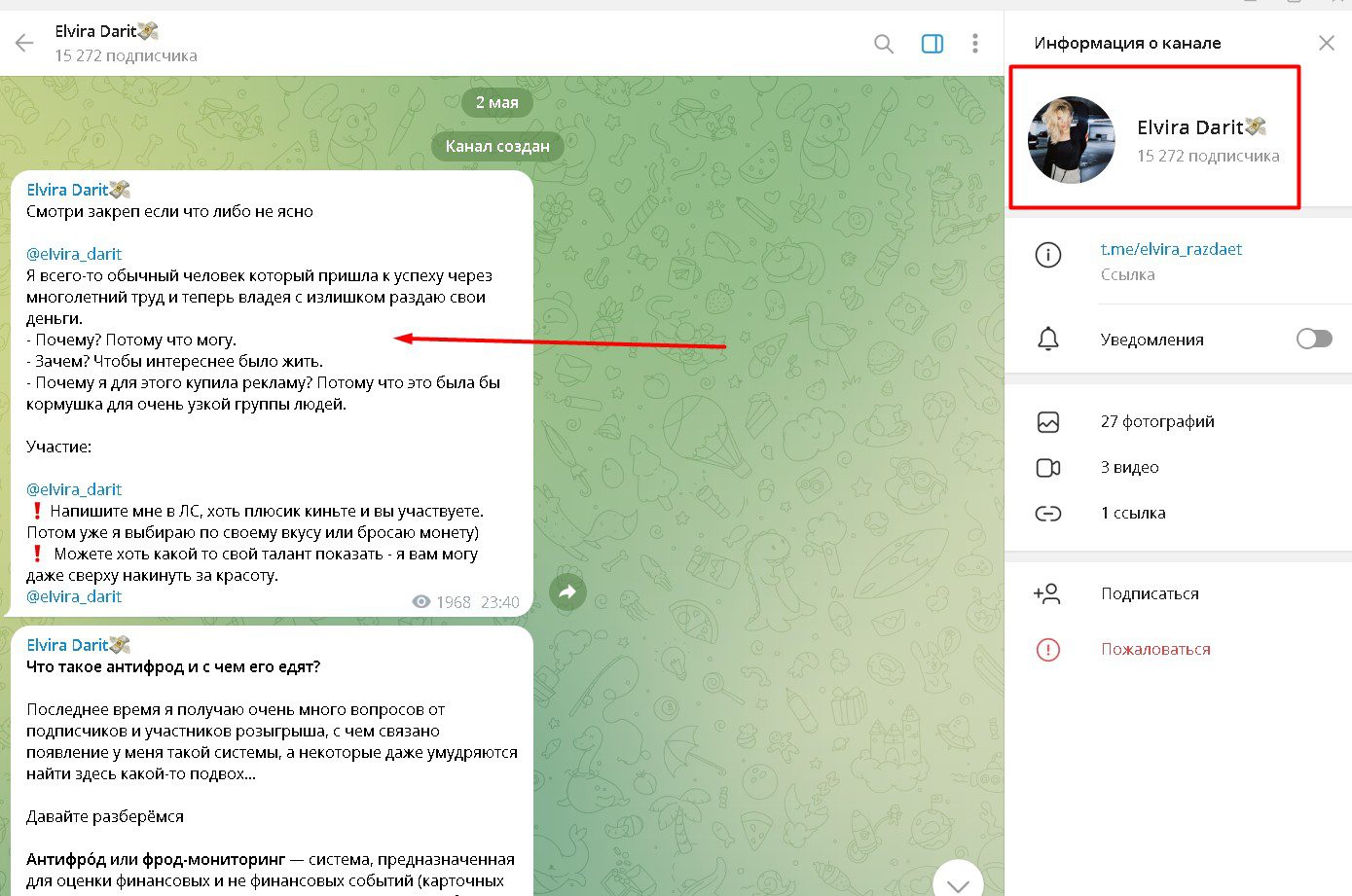Click the notifications bell icon
This screenshot has height=896, width=1352.
(1048, 340)
